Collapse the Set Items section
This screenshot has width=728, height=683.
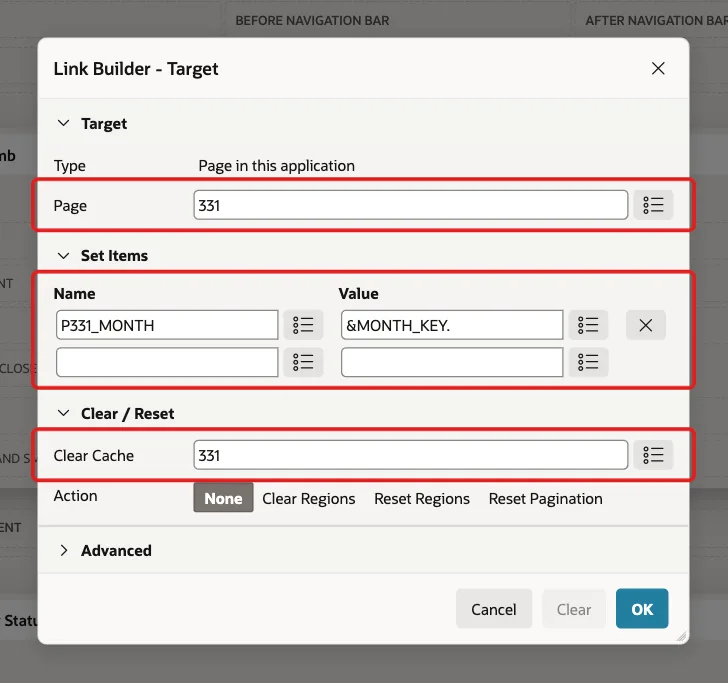(x=63, y=255)
